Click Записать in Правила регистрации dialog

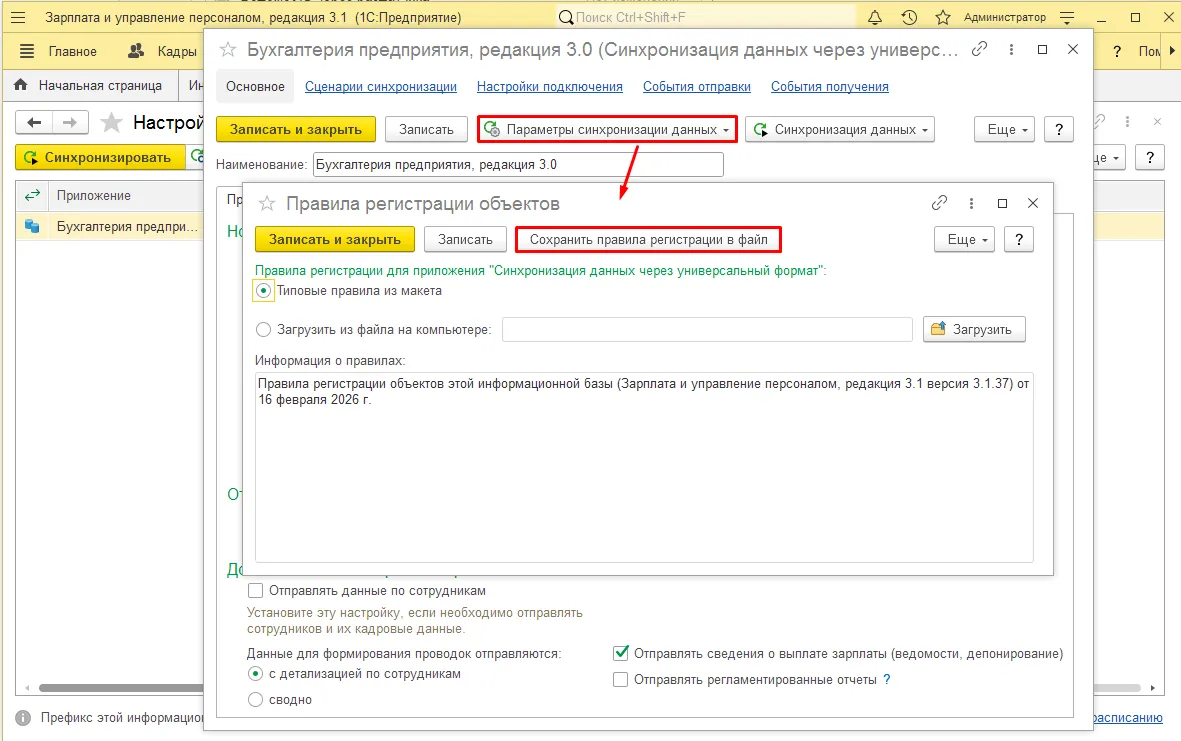pos(465,239)
